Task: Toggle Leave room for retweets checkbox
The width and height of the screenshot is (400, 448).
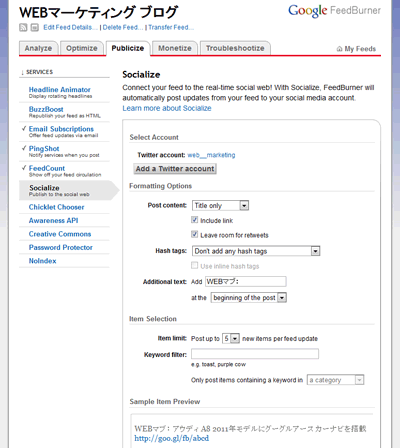Action: 195,234
